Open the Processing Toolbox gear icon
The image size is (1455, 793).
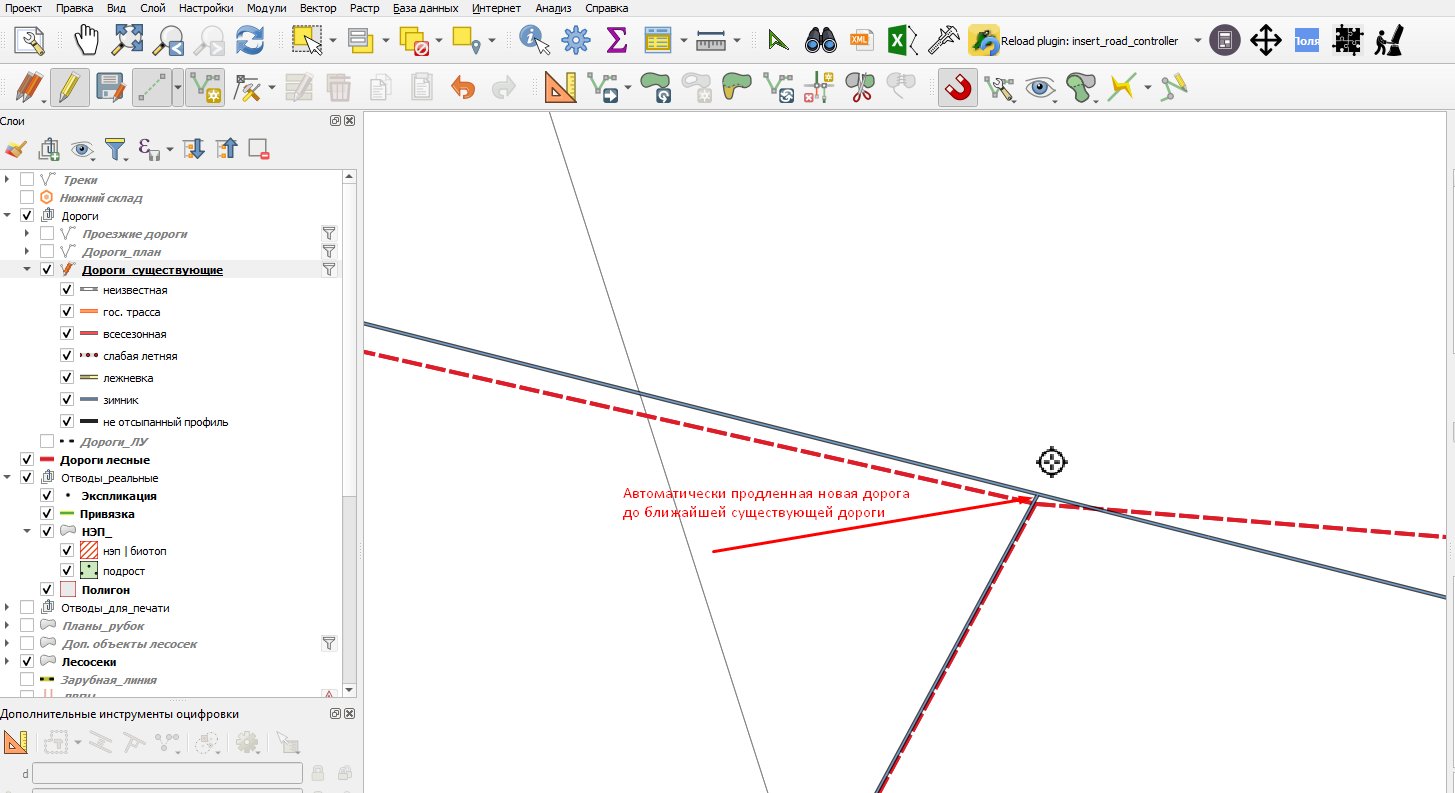click(x=576, y=41)
